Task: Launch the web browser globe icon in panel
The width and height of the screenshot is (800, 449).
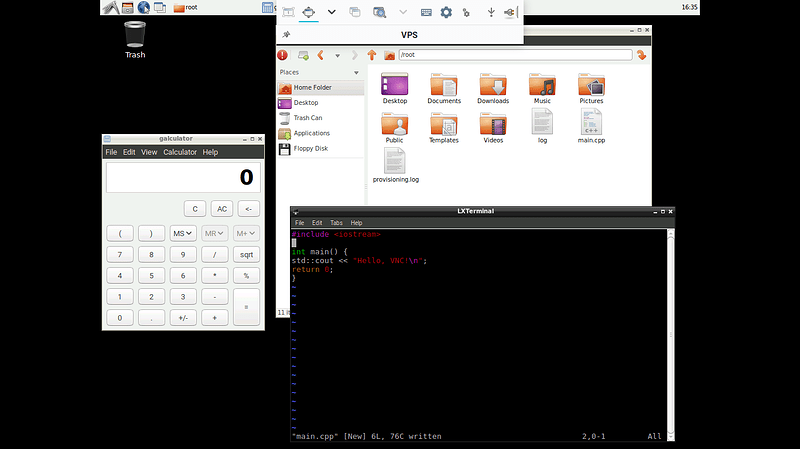Action: click(144, 8)
